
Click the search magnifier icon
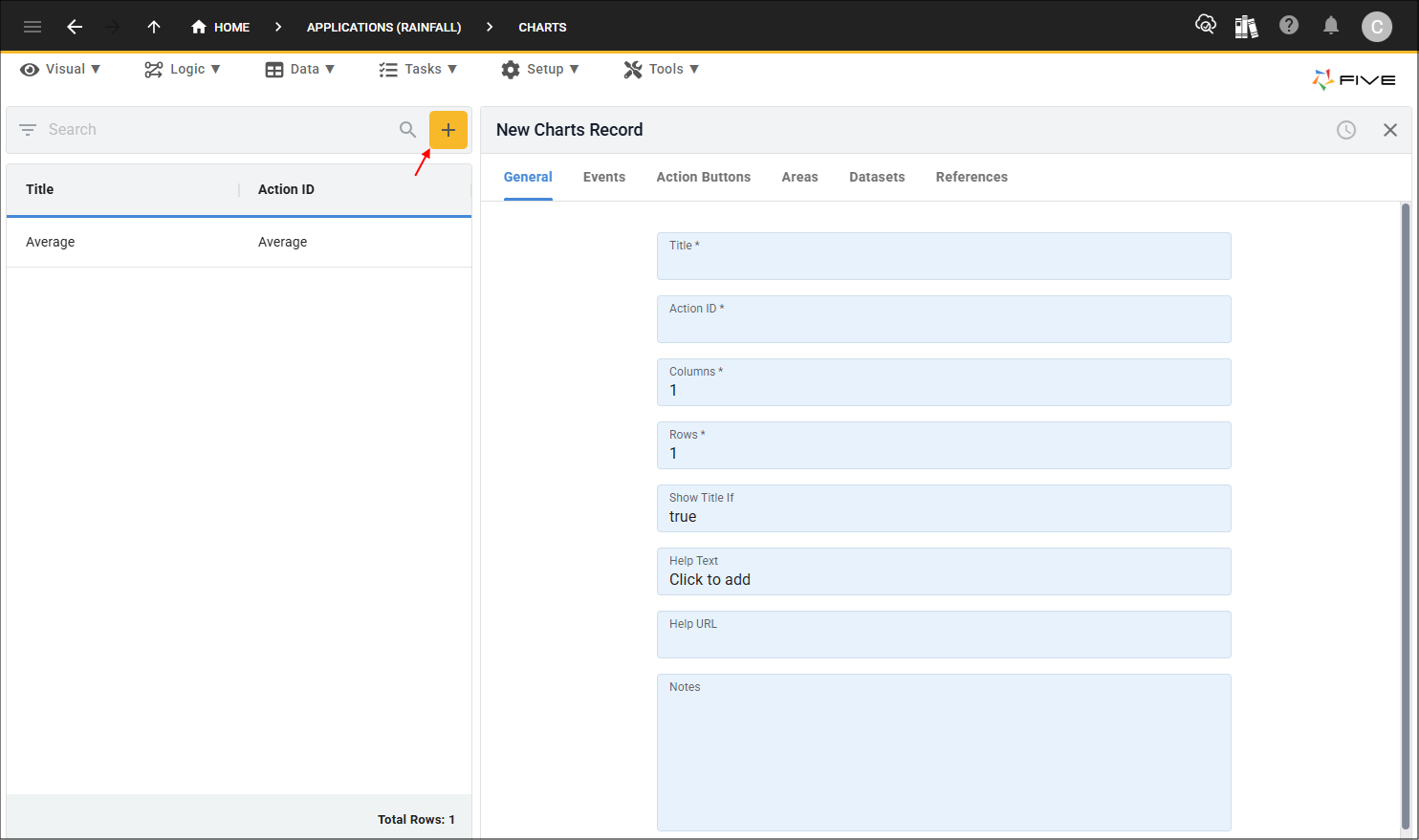pos(407,130)
